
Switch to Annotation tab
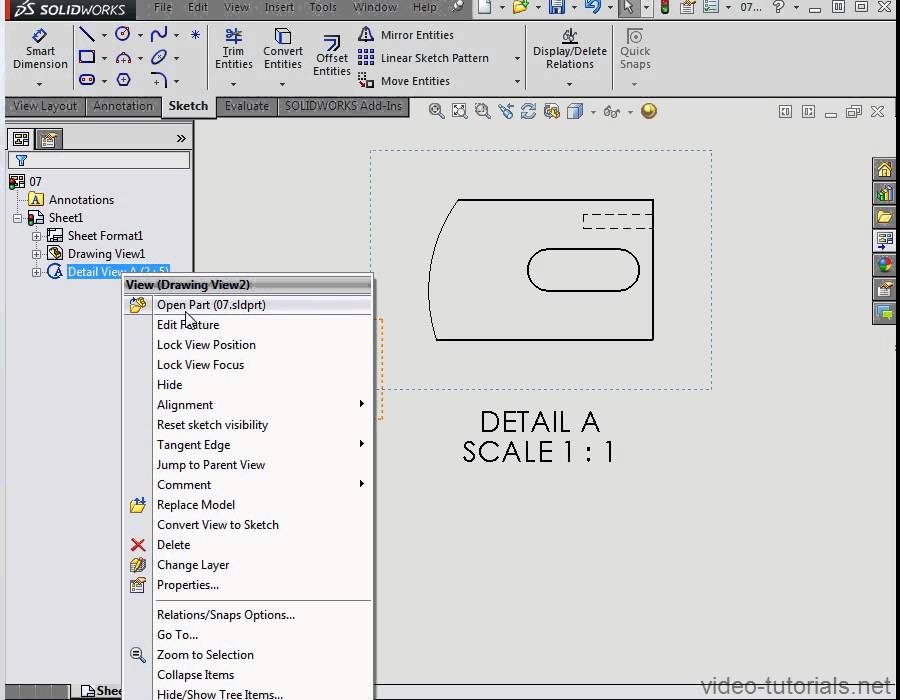123,106
